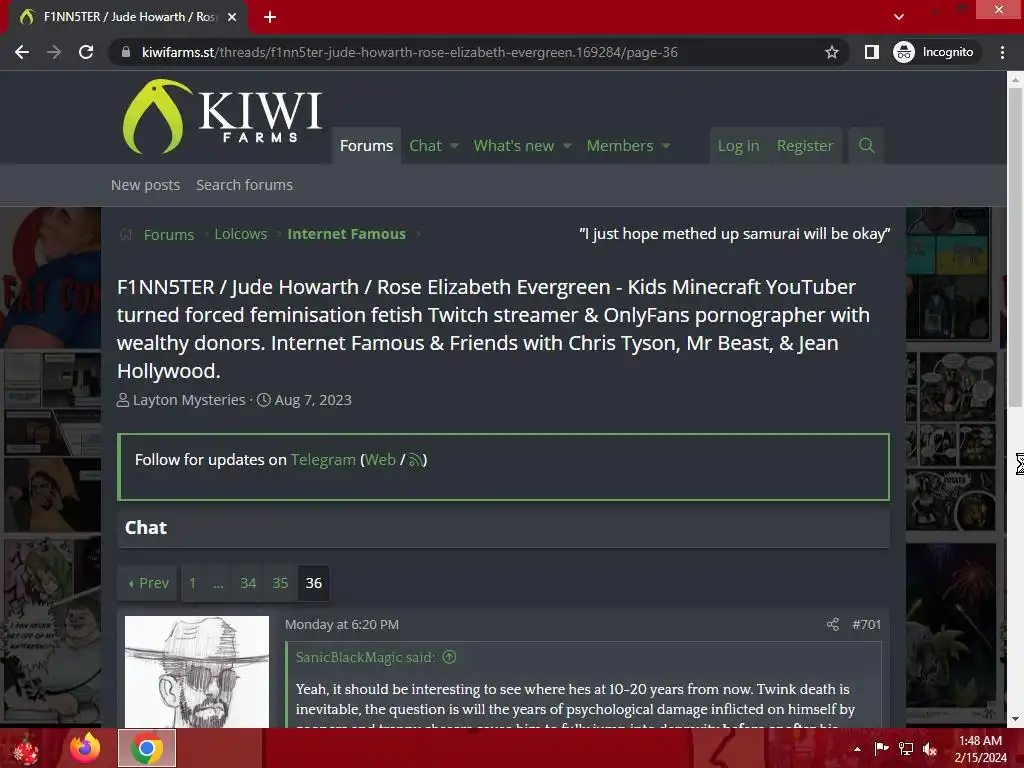Click home icon in breadcrumb
The width and height of the screenshot is (1024, 768).
pos(126,234)
